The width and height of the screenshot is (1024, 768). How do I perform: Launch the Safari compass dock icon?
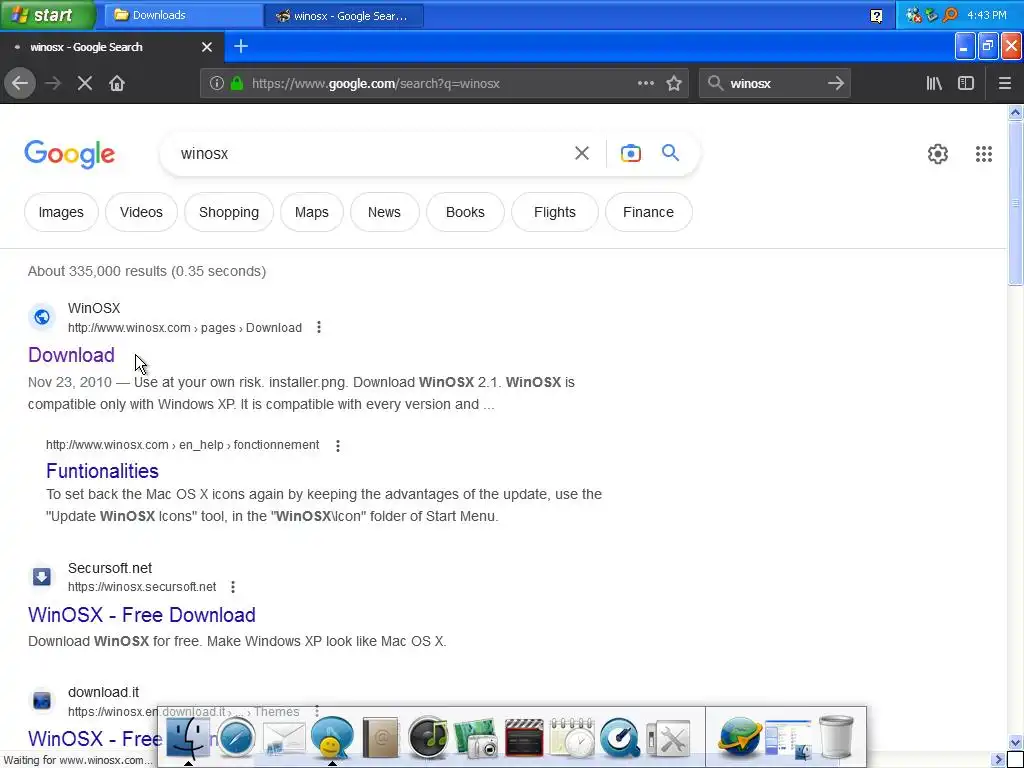click(x=236, y=739)
